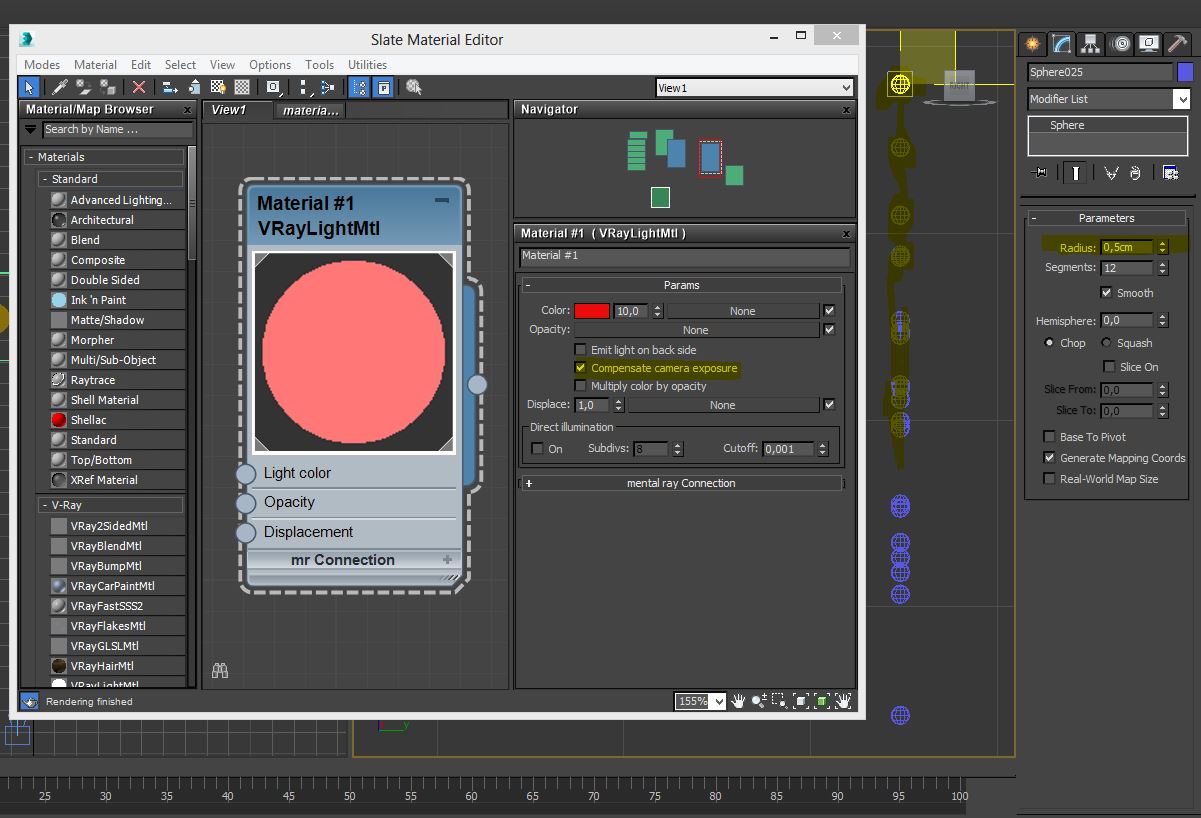Open the Hierarchy command panel tab
This screenshot has width=1201, height=818.
pyautogui.click(x=1091, y=44)
